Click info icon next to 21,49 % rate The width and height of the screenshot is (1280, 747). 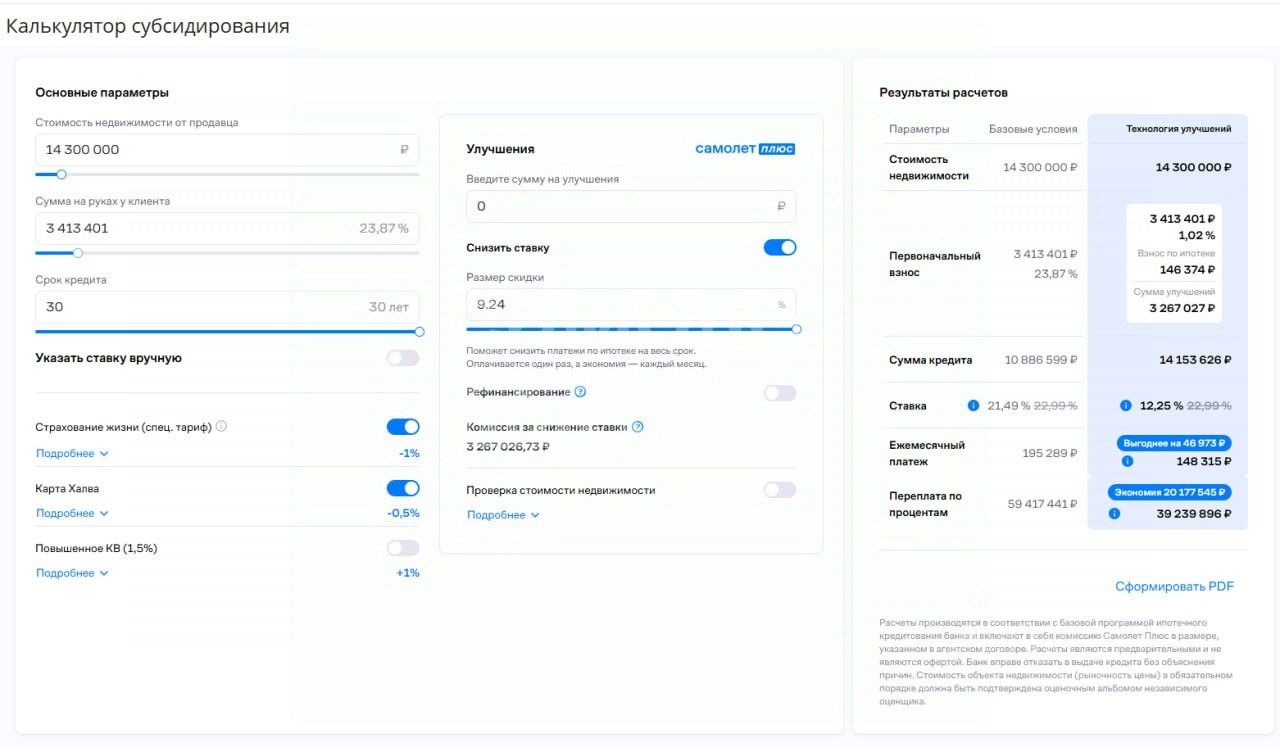973,406
